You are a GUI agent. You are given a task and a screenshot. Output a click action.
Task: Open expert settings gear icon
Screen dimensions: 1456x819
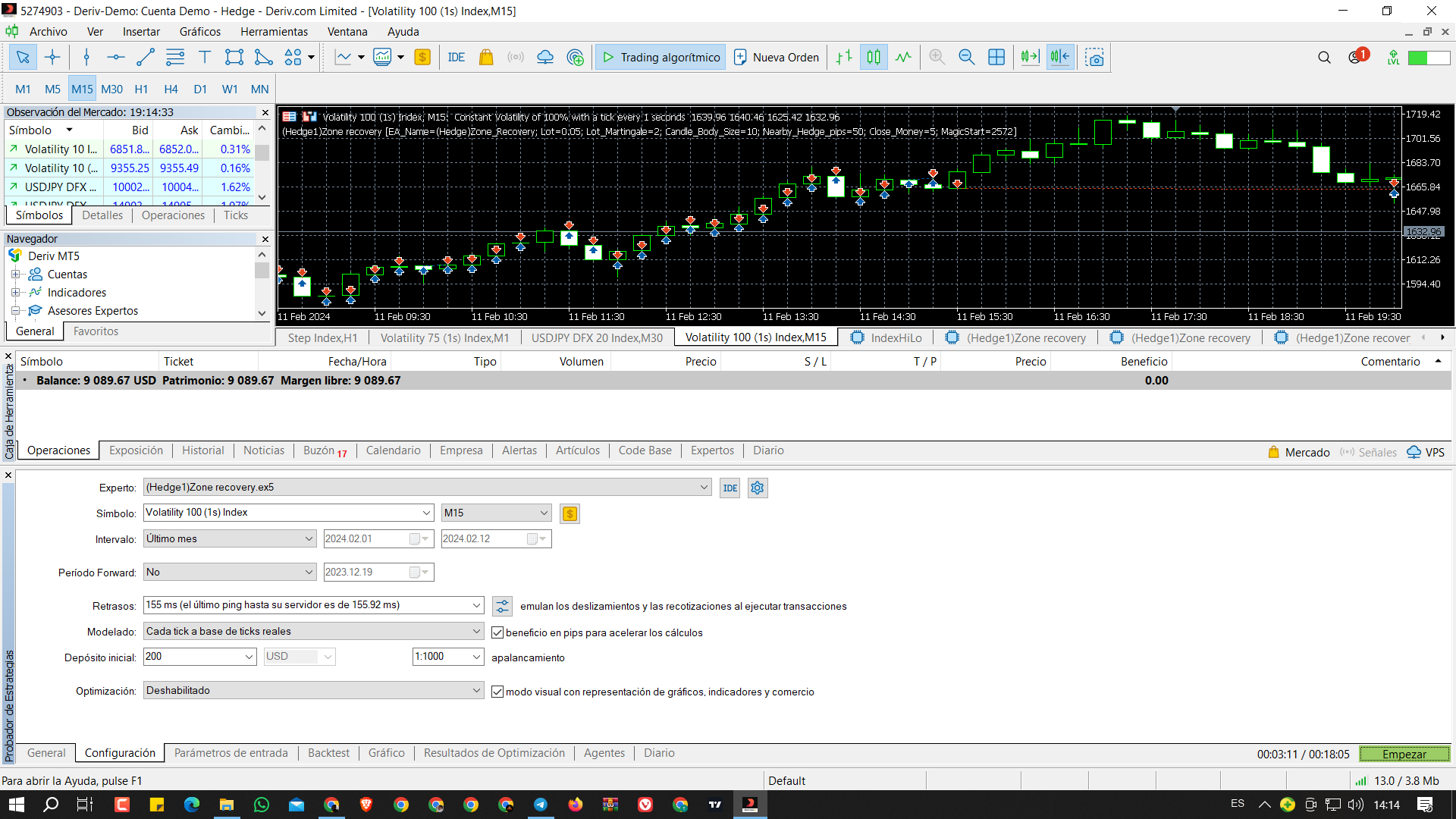click(758, 488)
